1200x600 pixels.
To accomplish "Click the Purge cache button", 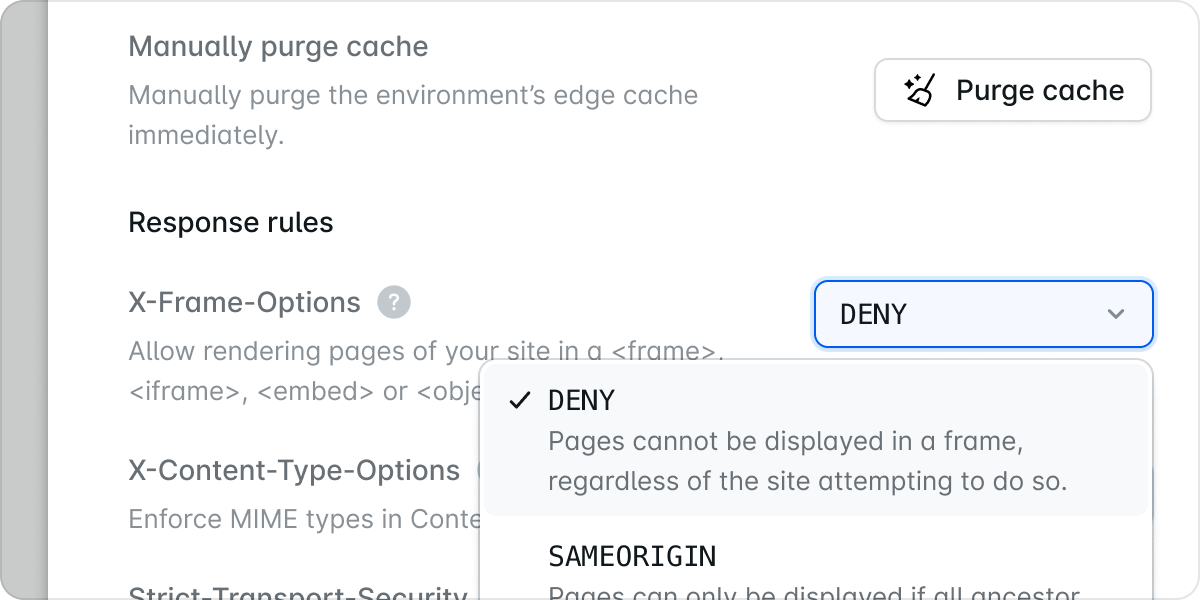I will 1013,91.
